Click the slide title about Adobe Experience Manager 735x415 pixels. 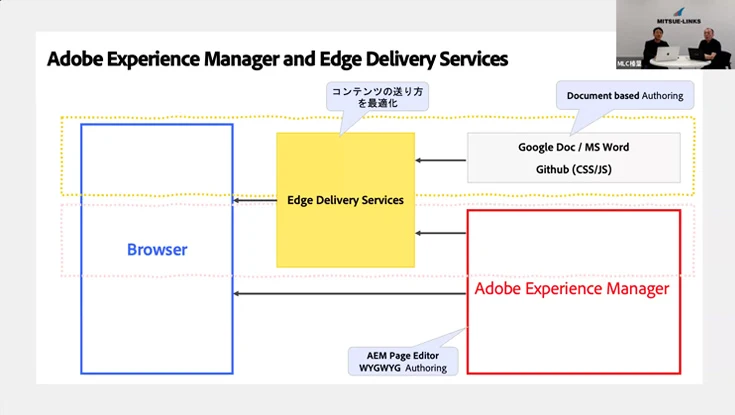[278, 60]
